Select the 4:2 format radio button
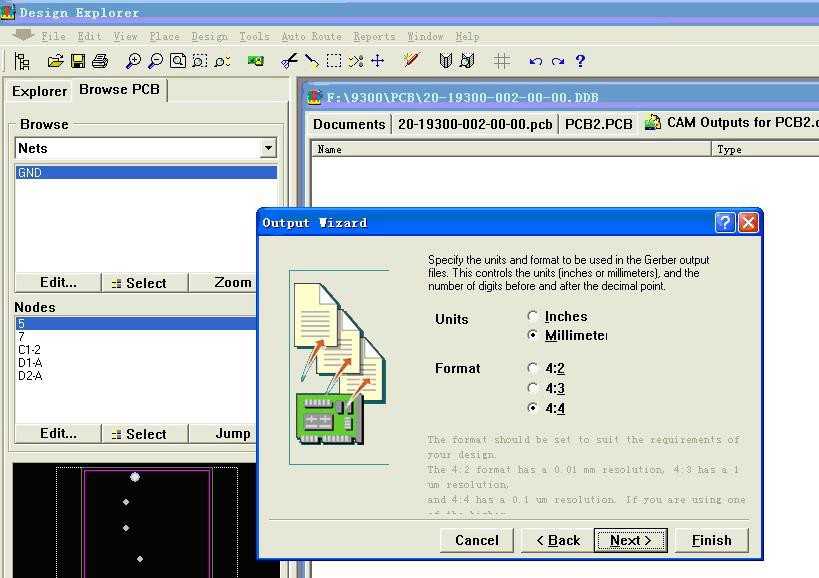 coord(532,368)
